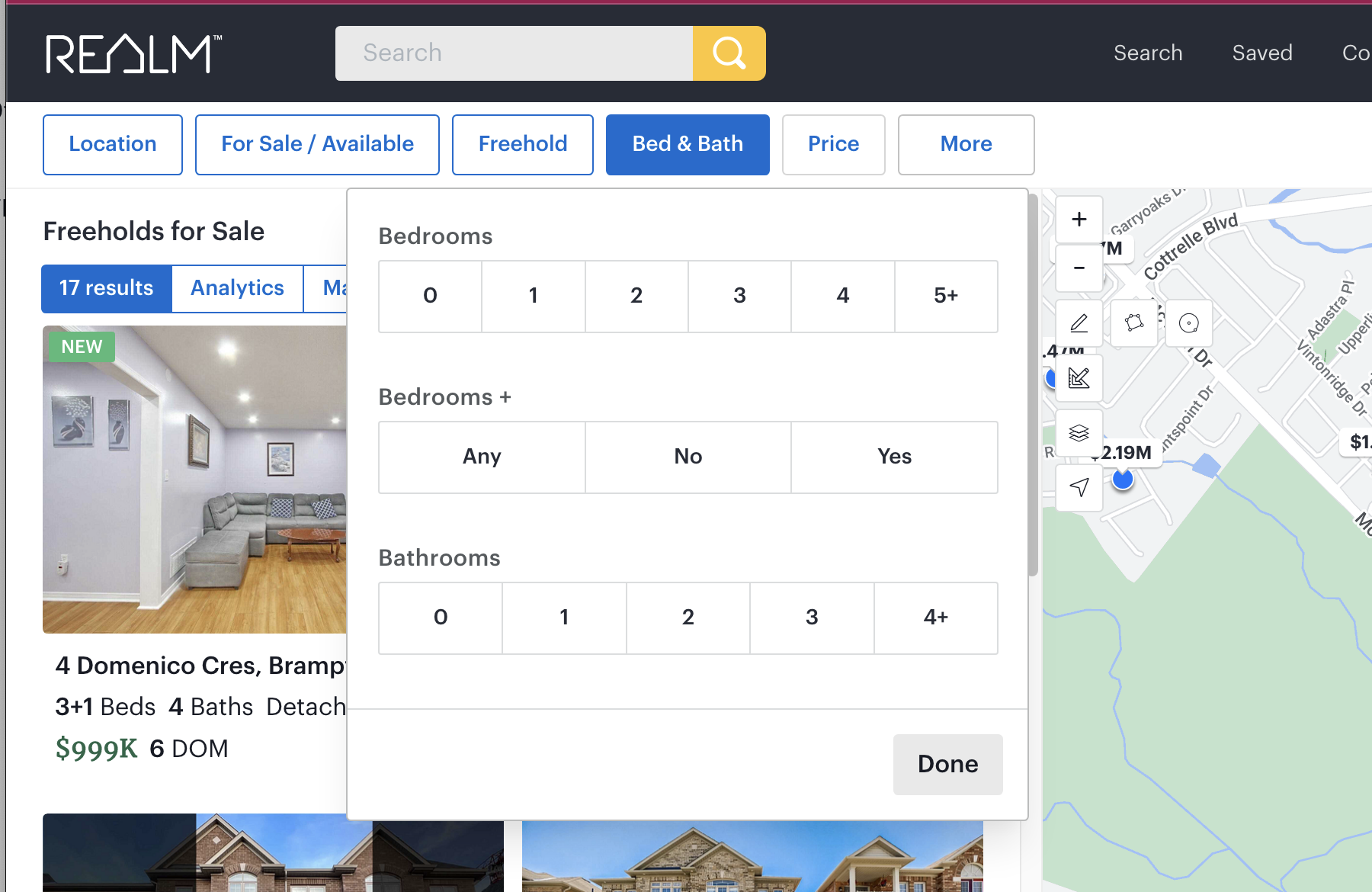
Task: Zoom out on the map
Action: coord(1079,268)
